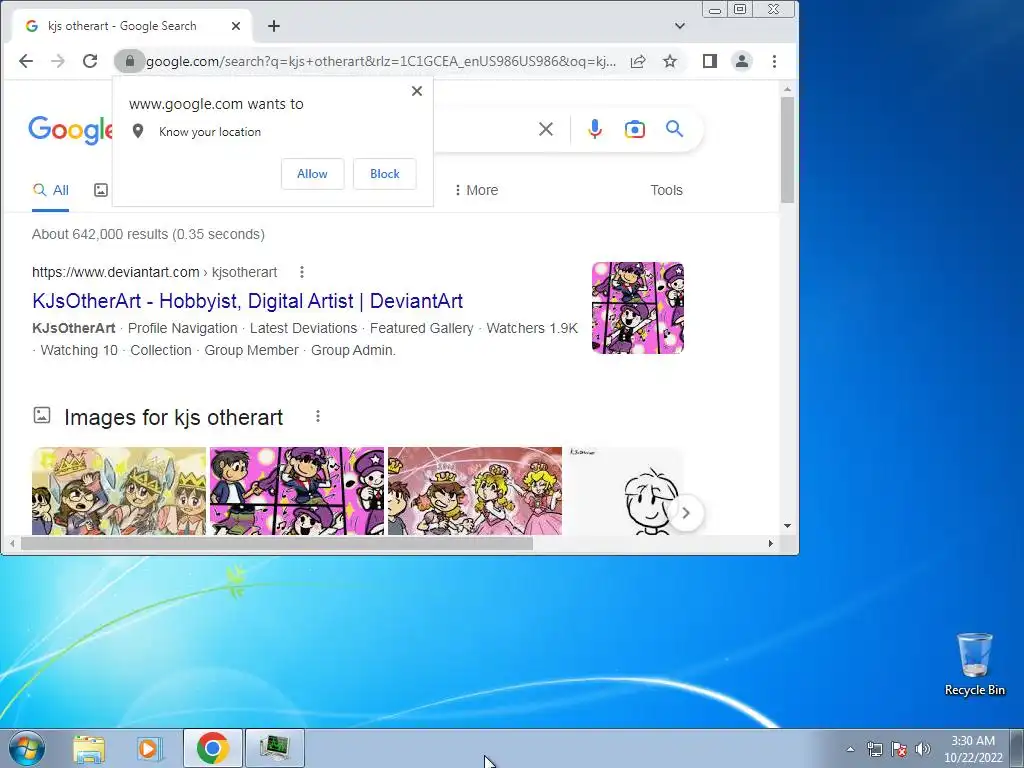Click the Chrome taskbar button

[x=213, y=748]
